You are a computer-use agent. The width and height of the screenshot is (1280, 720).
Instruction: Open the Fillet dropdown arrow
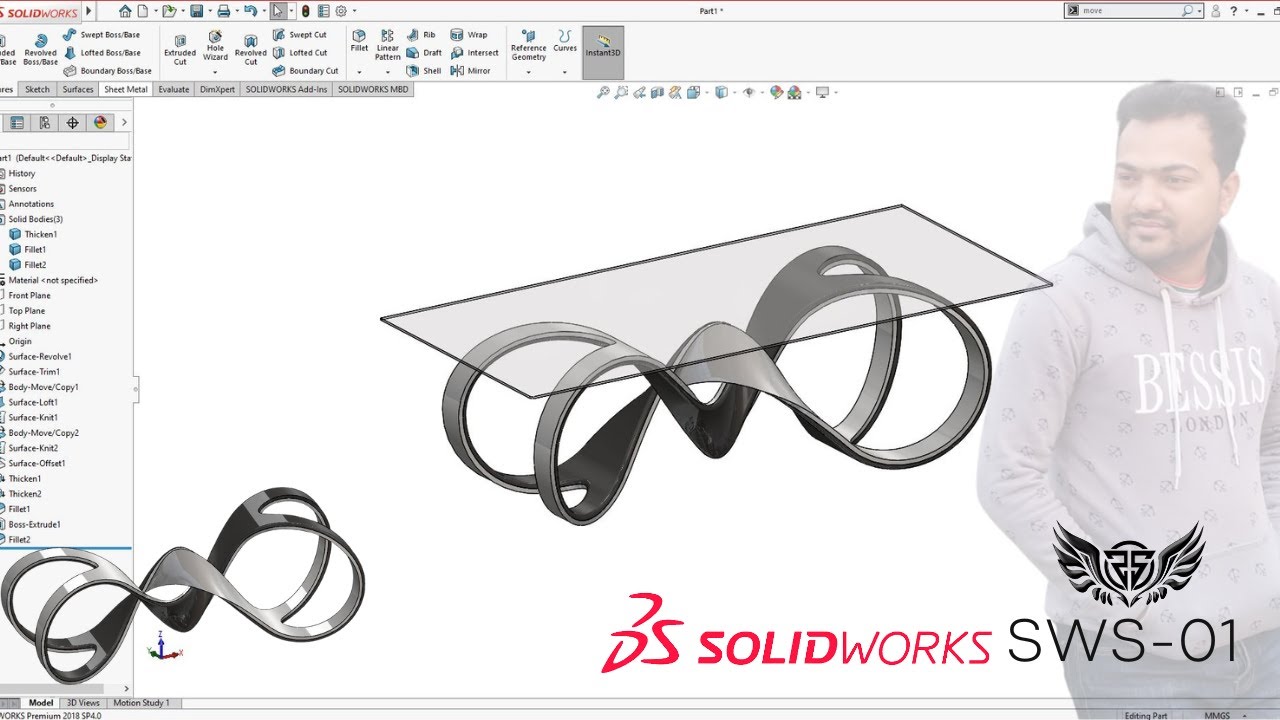click(359, 72)
